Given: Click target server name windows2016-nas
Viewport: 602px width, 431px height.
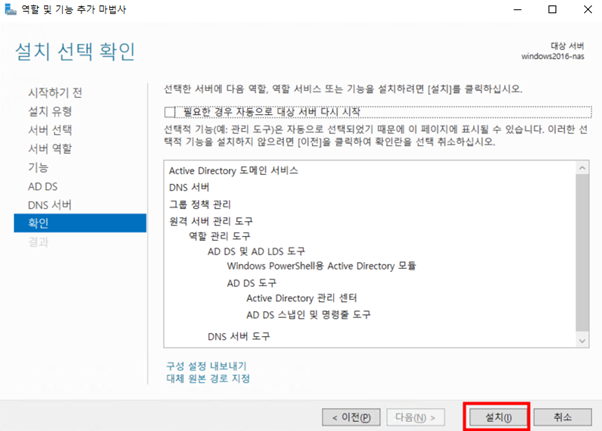Looking at the screenshot, I should point(552,56).
